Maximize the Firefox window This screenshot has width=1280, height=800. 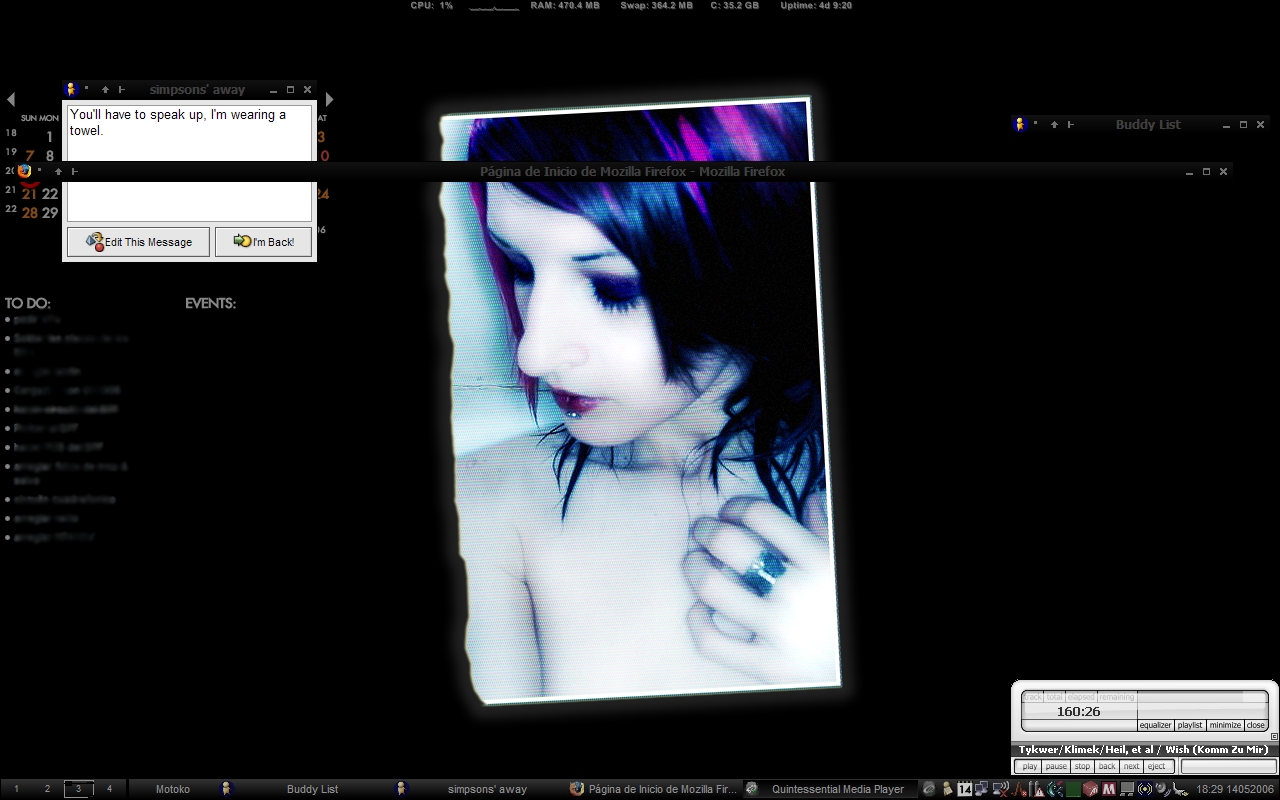(x=1206, y=172)
